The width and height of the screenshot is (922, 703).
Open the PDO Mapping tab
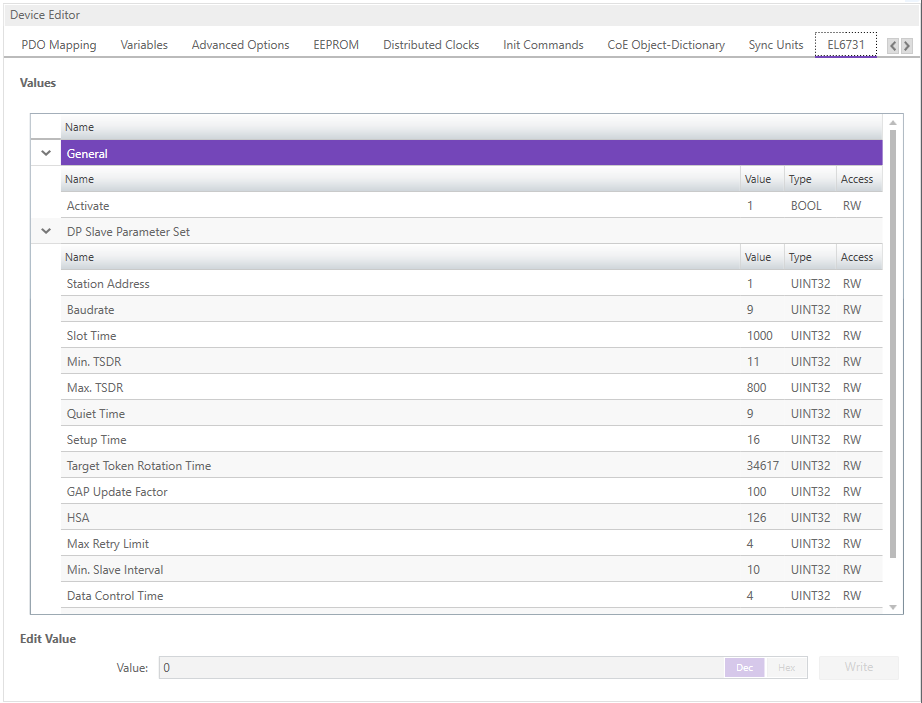(x=59, y=45)
